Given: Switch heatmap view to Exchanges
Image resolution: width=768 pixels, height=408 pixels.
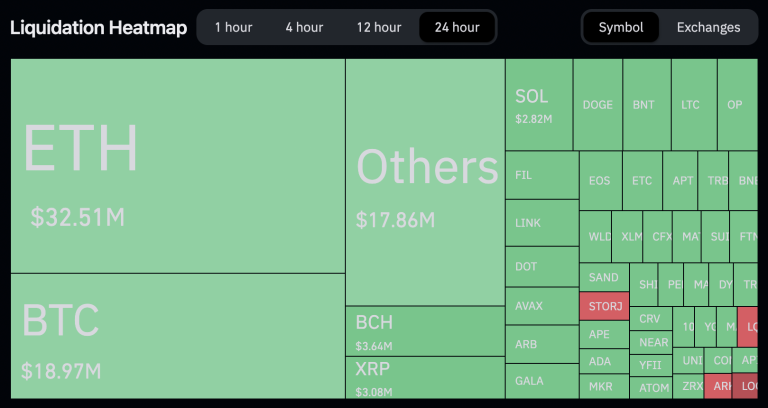Looking at the screenshot, I should point(708,27).
